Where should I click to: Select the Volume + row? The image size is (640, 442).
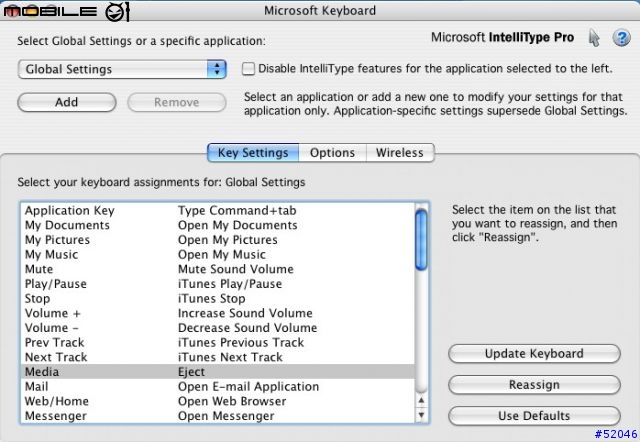[x=218, y=313]
